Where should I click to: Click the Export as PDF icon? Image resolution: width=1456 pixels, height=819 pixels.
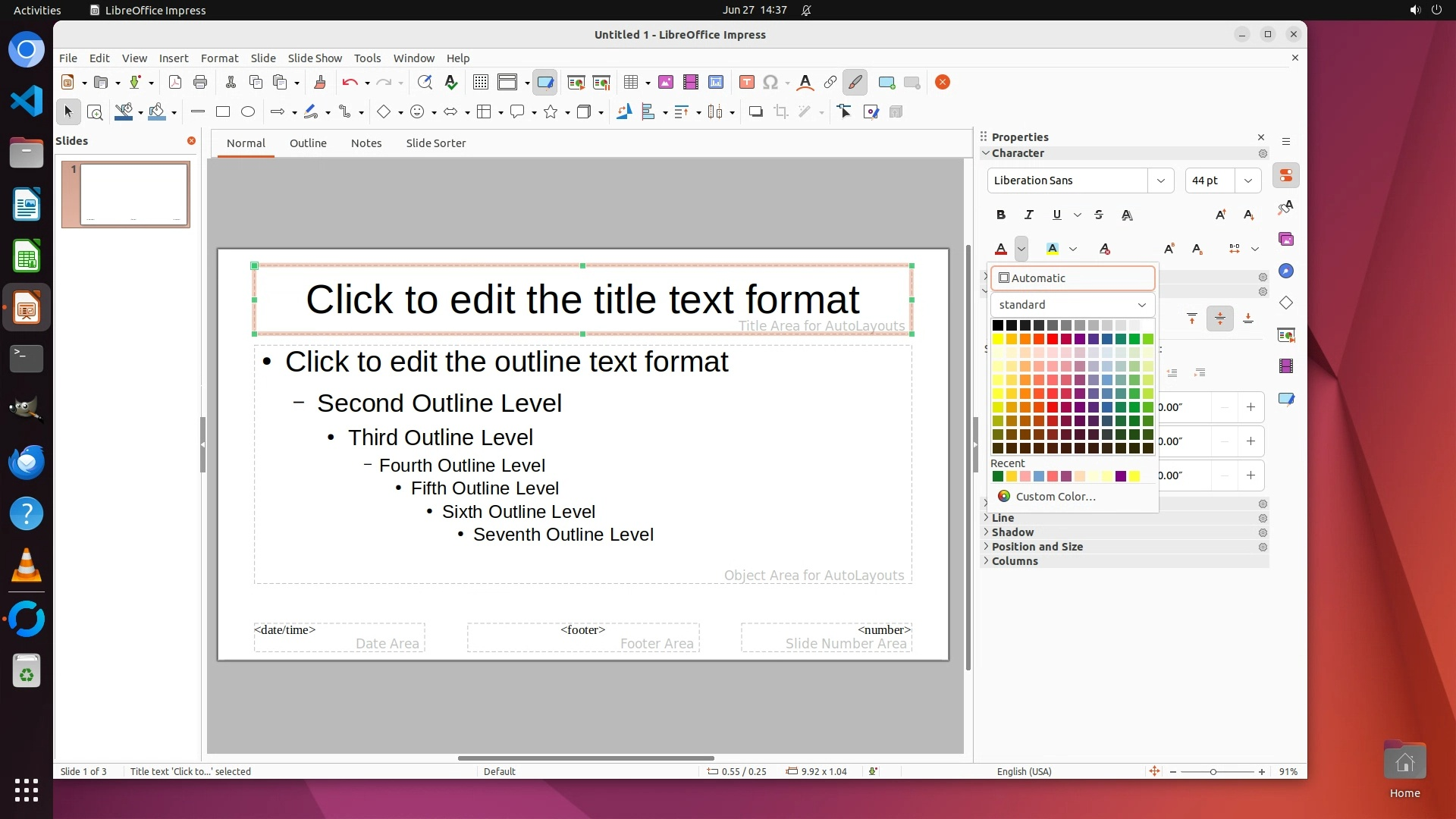[x=175, y=83]
